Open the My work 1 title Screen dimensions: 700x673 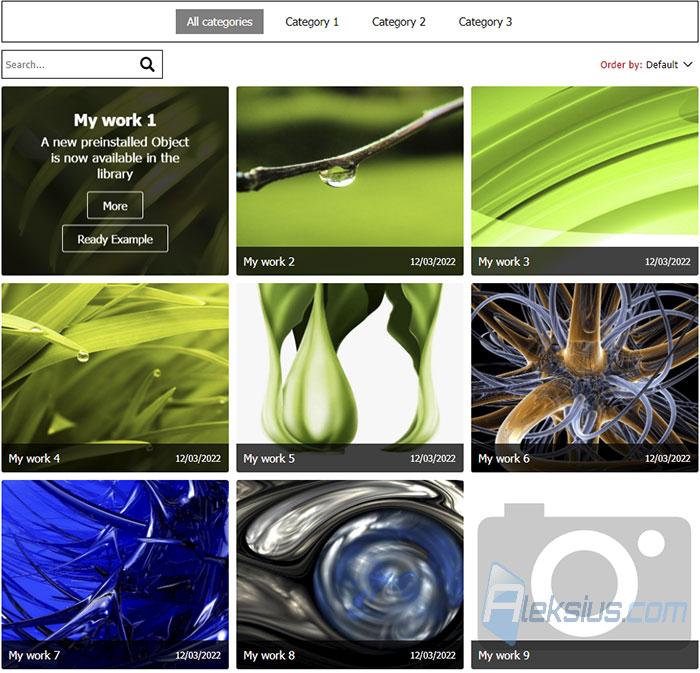point(115,120)
